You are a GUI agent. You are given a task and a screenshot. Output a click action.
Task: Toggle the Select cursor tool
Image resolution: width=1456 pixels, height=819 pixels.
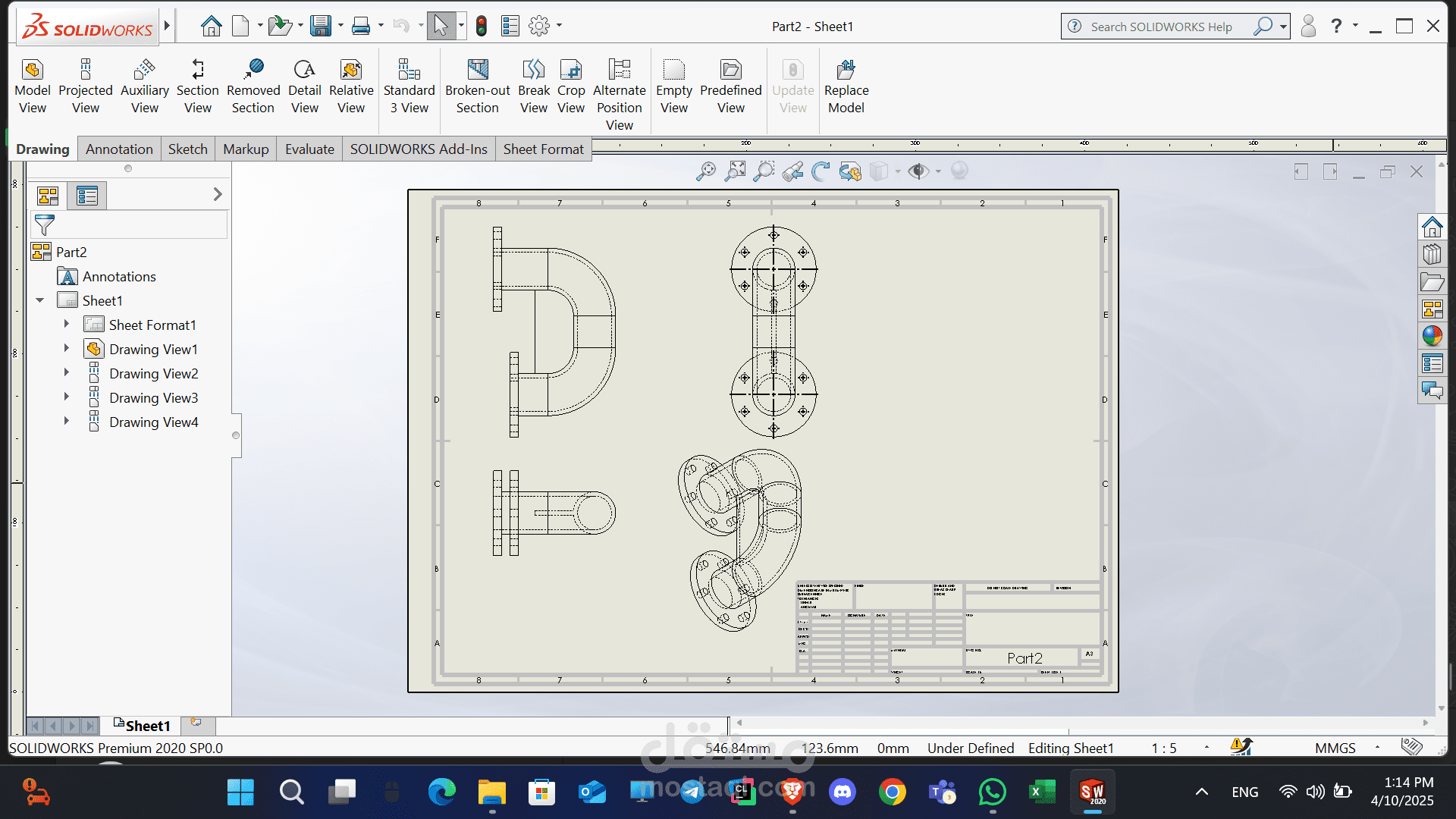coord(441,26)
